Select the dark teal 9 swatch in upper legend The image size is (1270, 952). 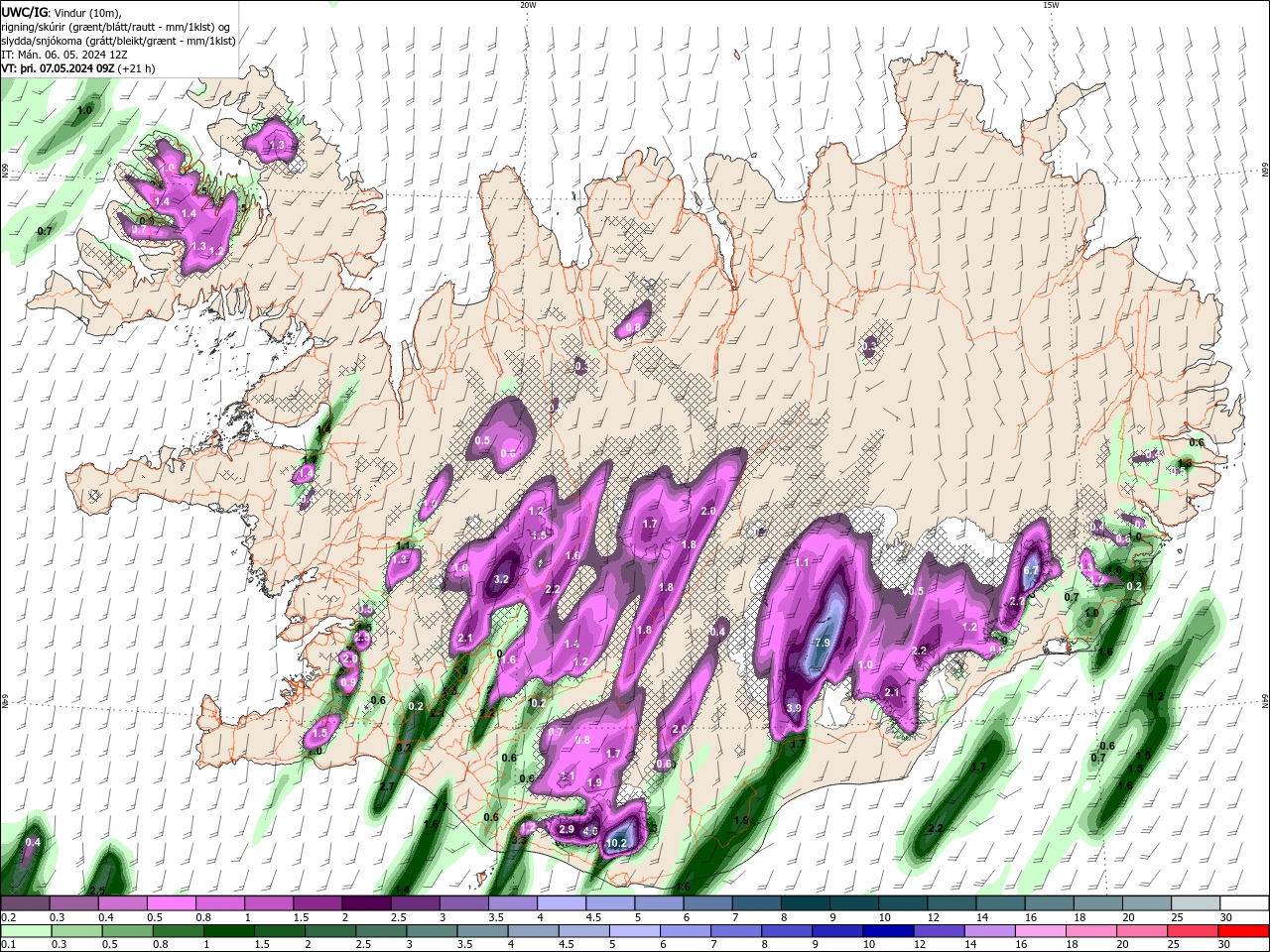(x=854, y=903)
